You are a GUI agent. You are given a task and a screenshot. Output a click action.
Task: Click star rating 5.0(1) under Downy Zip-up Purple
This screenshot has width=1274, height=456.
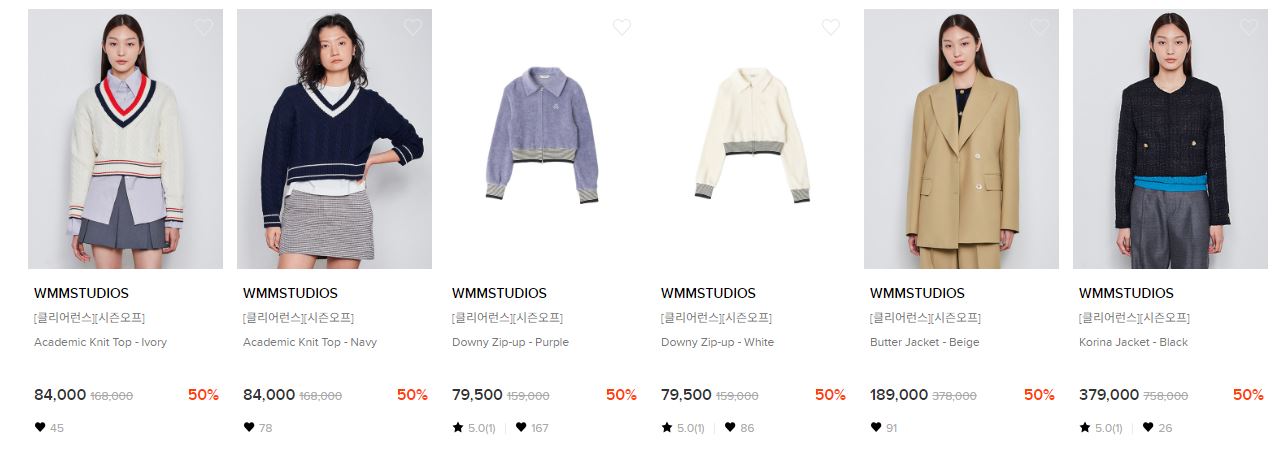[474, 428]
